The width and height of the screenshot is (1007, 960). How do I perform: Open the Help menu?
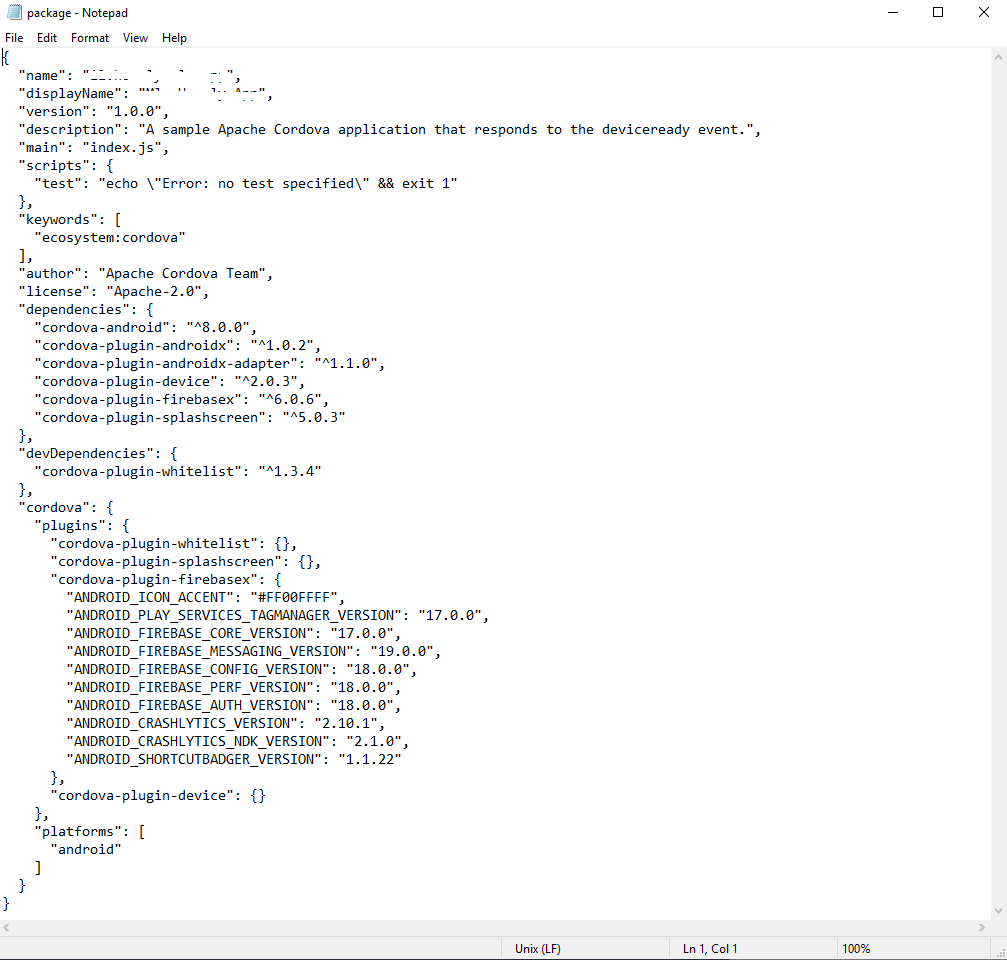[x=173, y=37]
